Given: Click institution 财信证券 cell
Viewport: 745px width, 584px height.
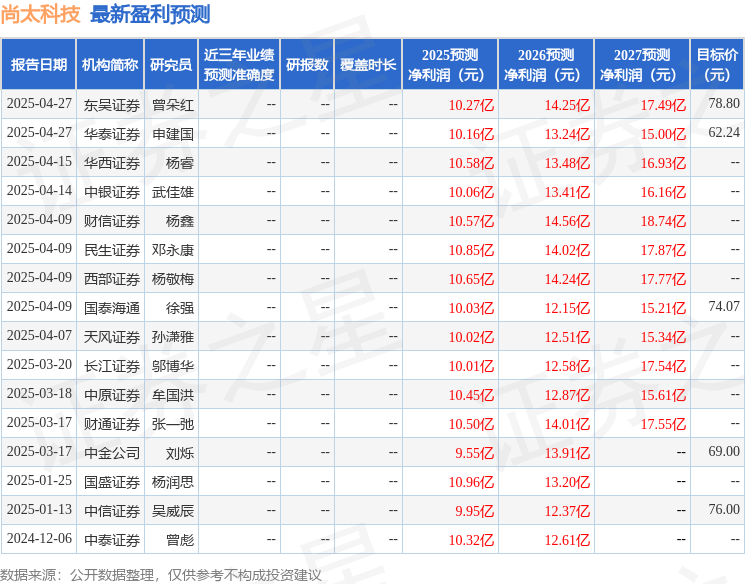Looking at the screenshot, I should [x=112, y=221].
